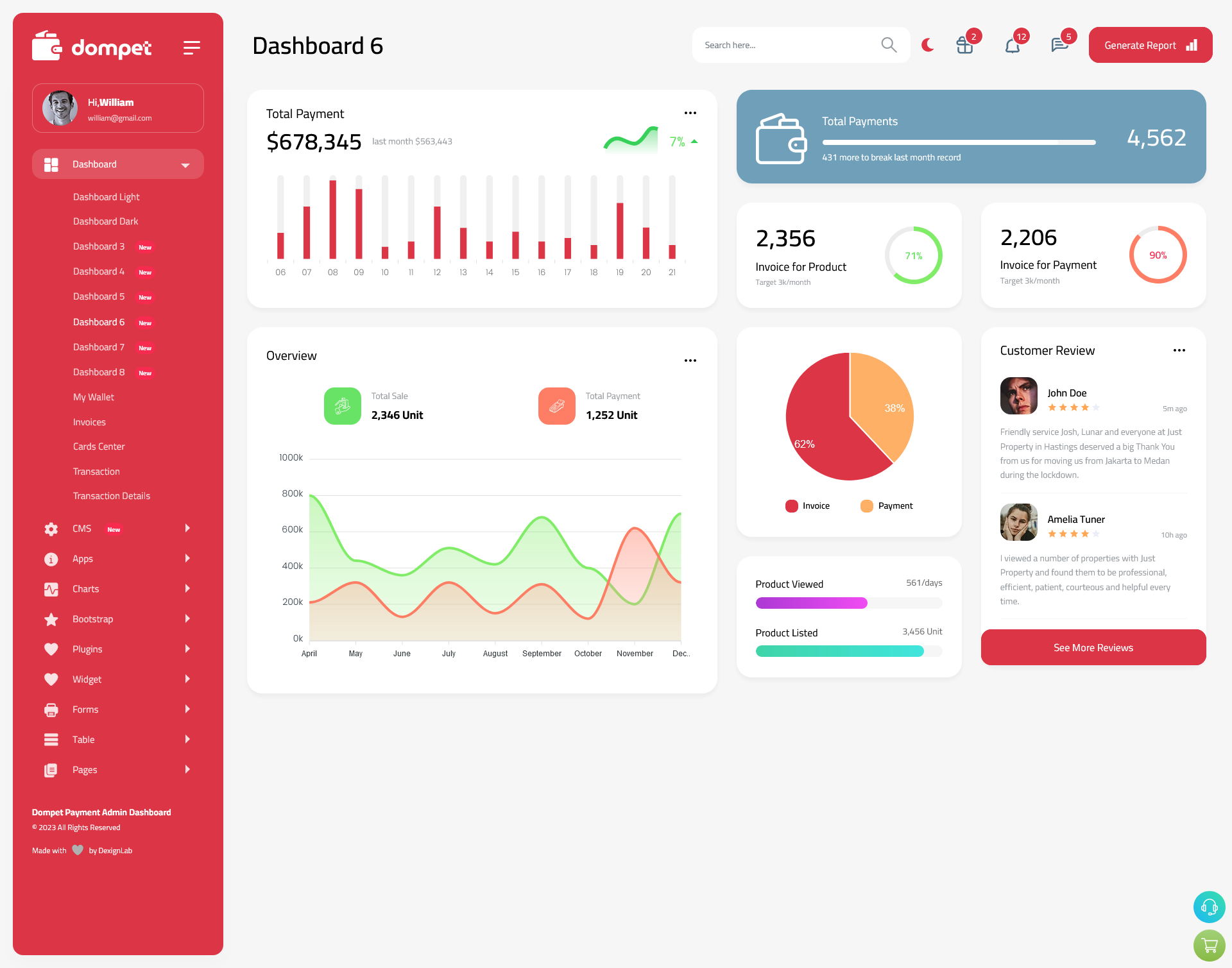Viewport: 1232px width, 968px height.
Task: Expand the Pages navigation section
Action: pos(114,769)
